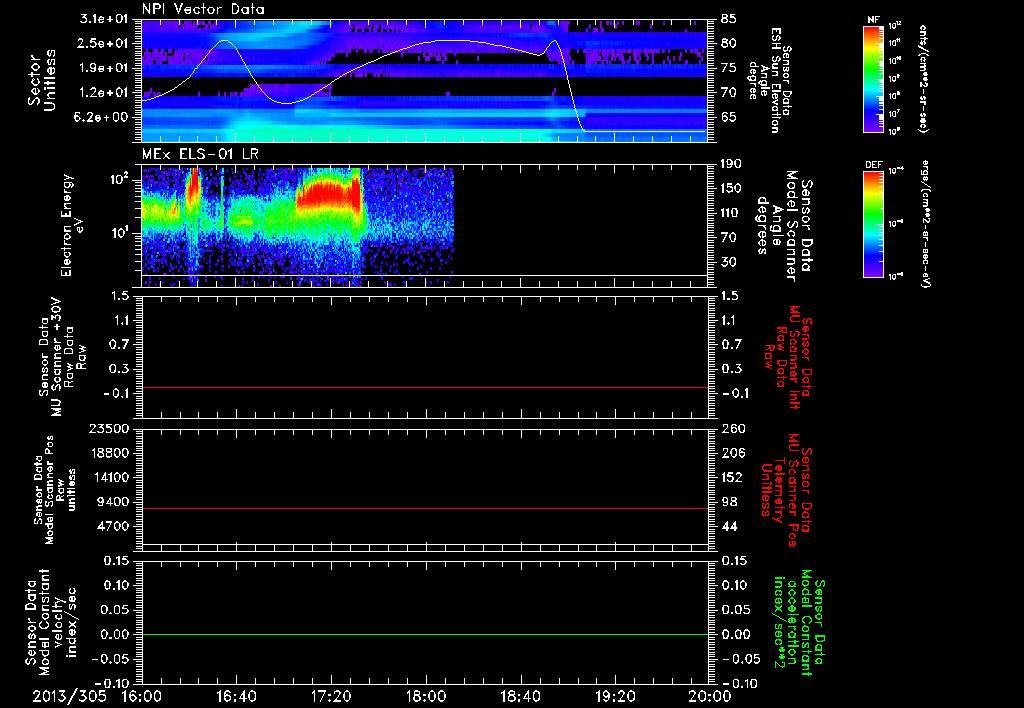Click the 80 degree sun elevation tick
1024x708 pixels.
[729, 44]
